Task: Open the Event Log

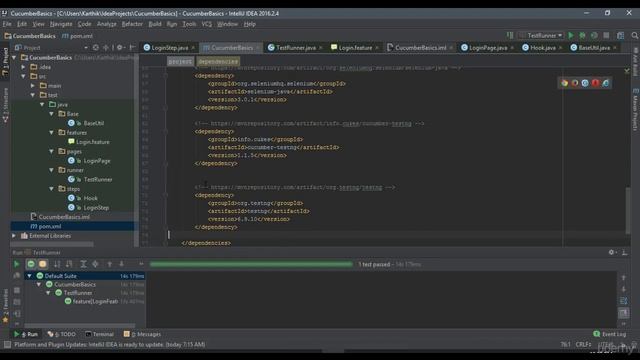Action: click(609, 334)
